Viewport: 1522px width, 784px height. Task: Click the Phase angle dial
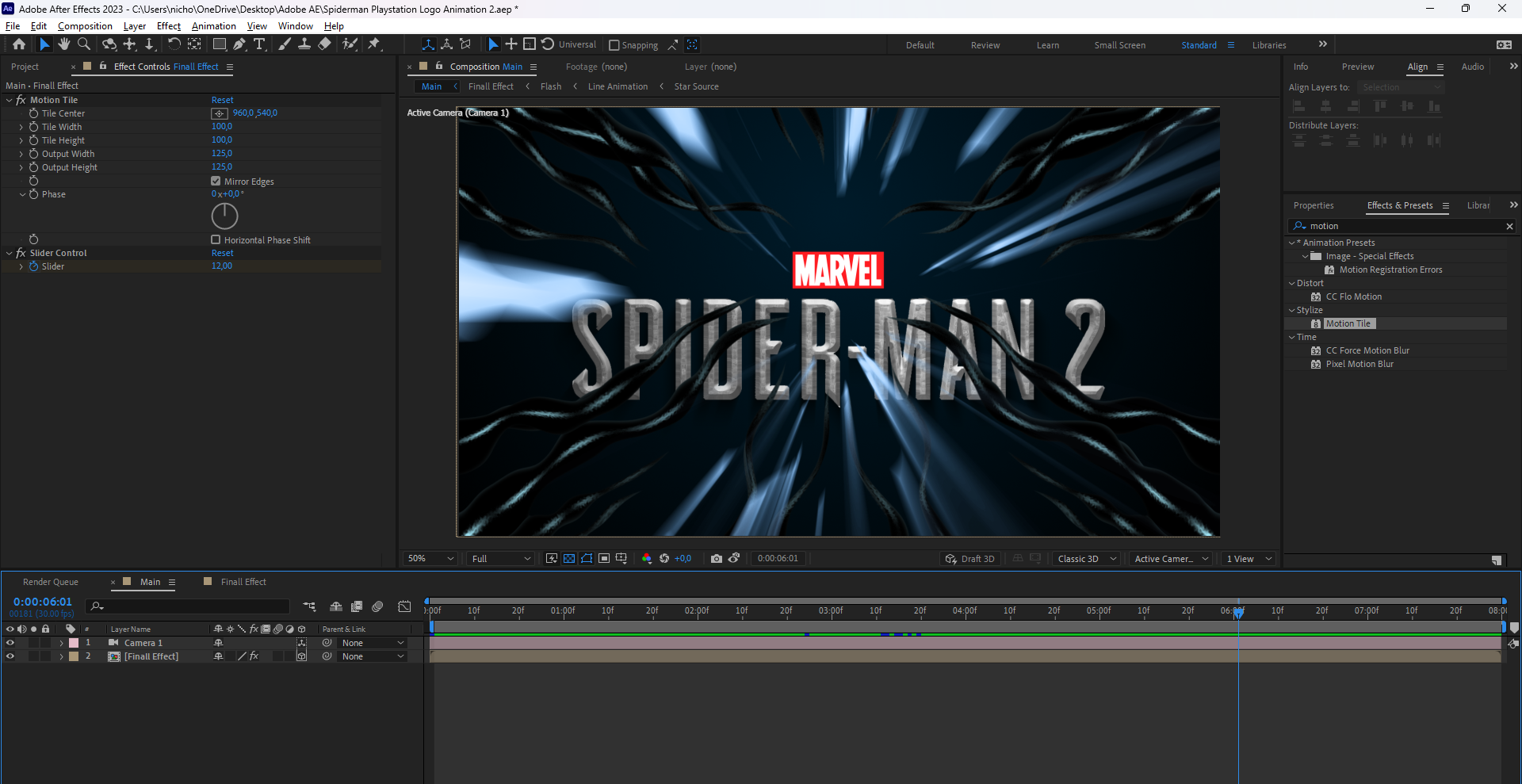224,216
